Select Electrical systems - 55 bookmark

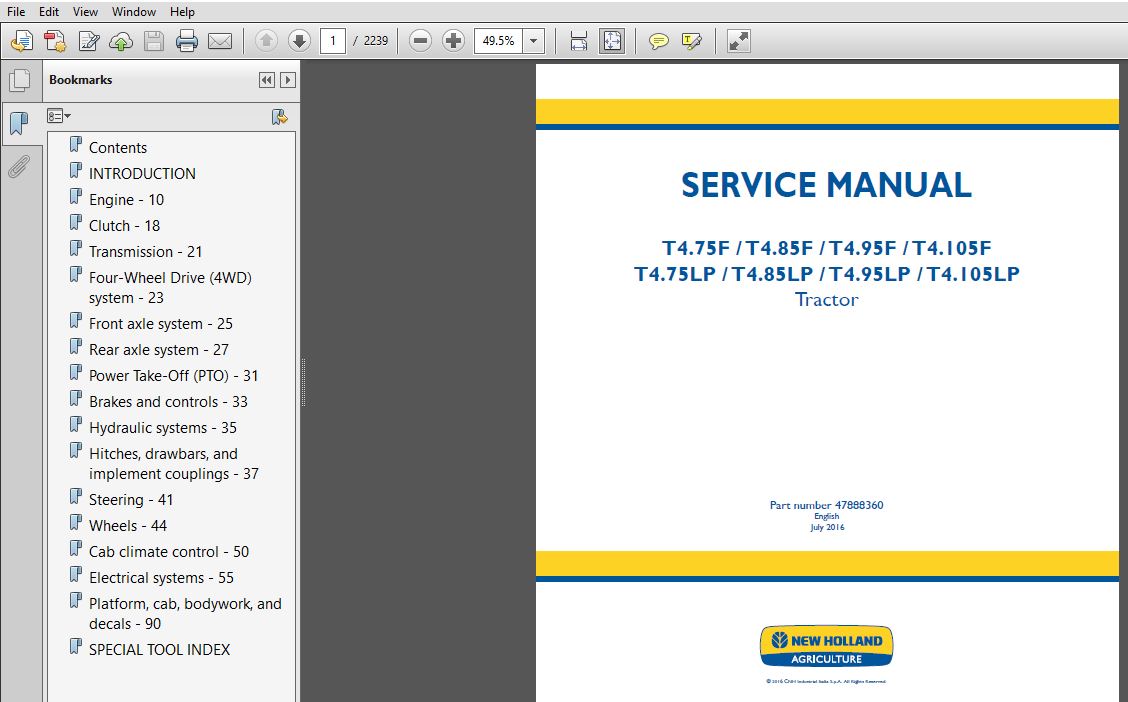tap(161, 578)
